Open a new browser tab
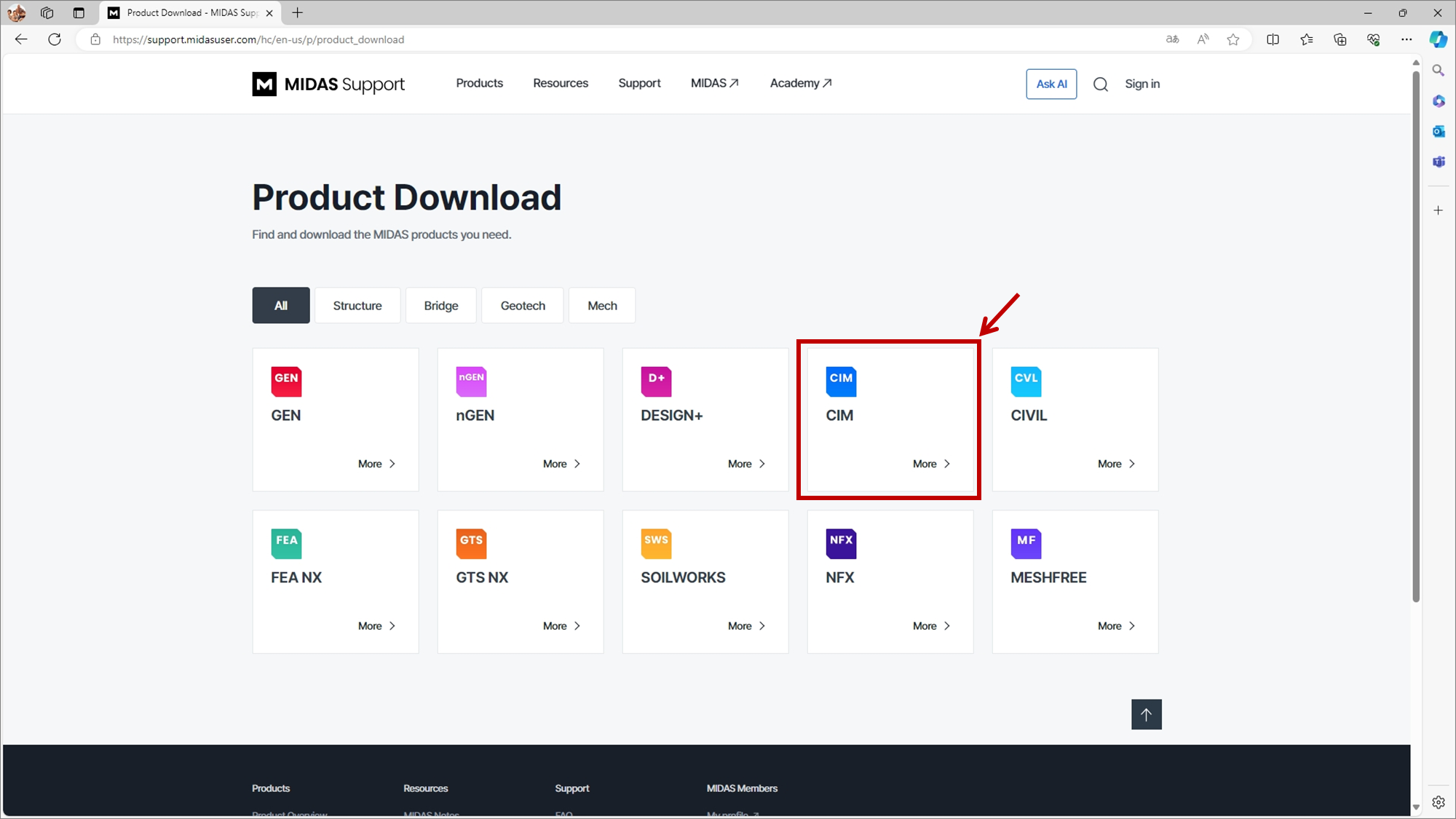This screenshot has height=819, width=1456. tap(298, 12)
